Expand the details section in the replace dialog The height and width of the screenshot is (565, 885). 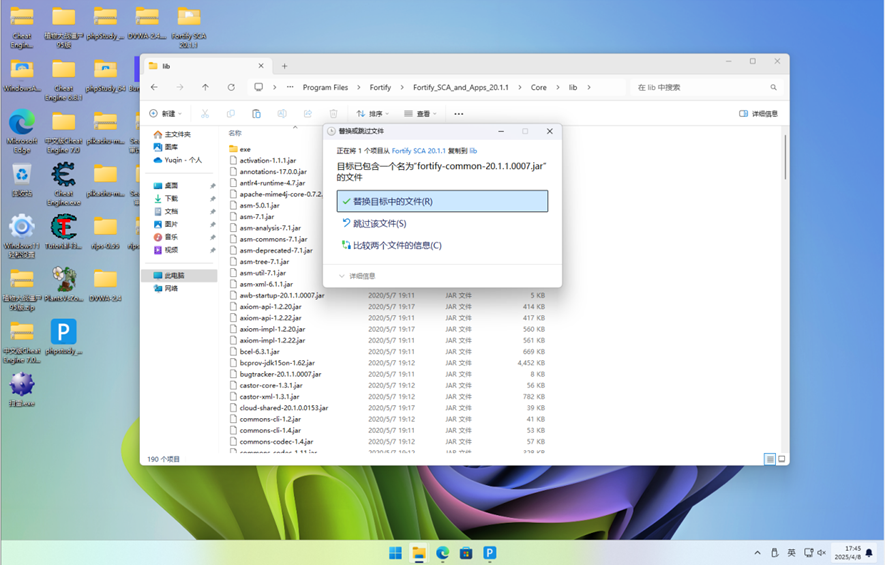point(357,276)
